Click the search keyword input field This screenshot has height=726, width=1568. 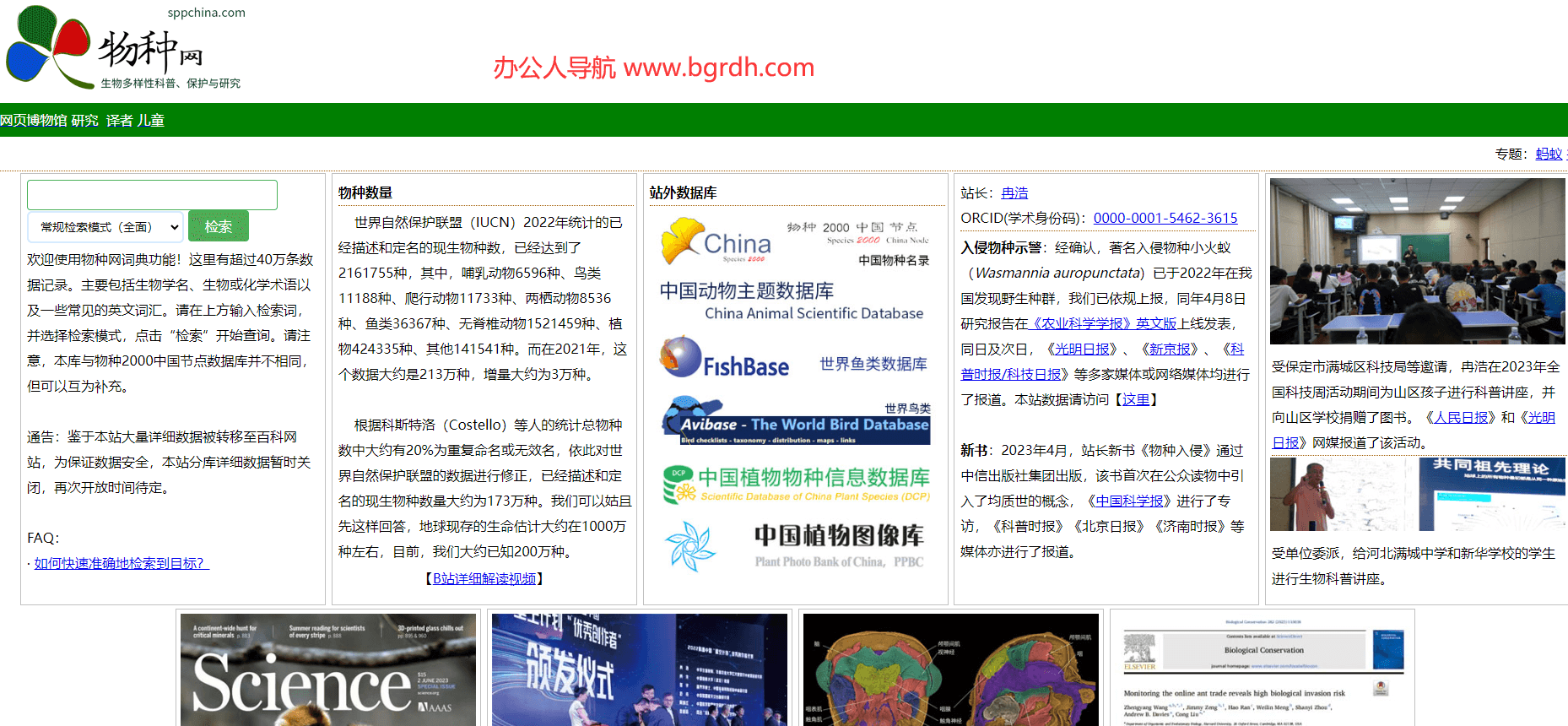[x=152, y=195]
